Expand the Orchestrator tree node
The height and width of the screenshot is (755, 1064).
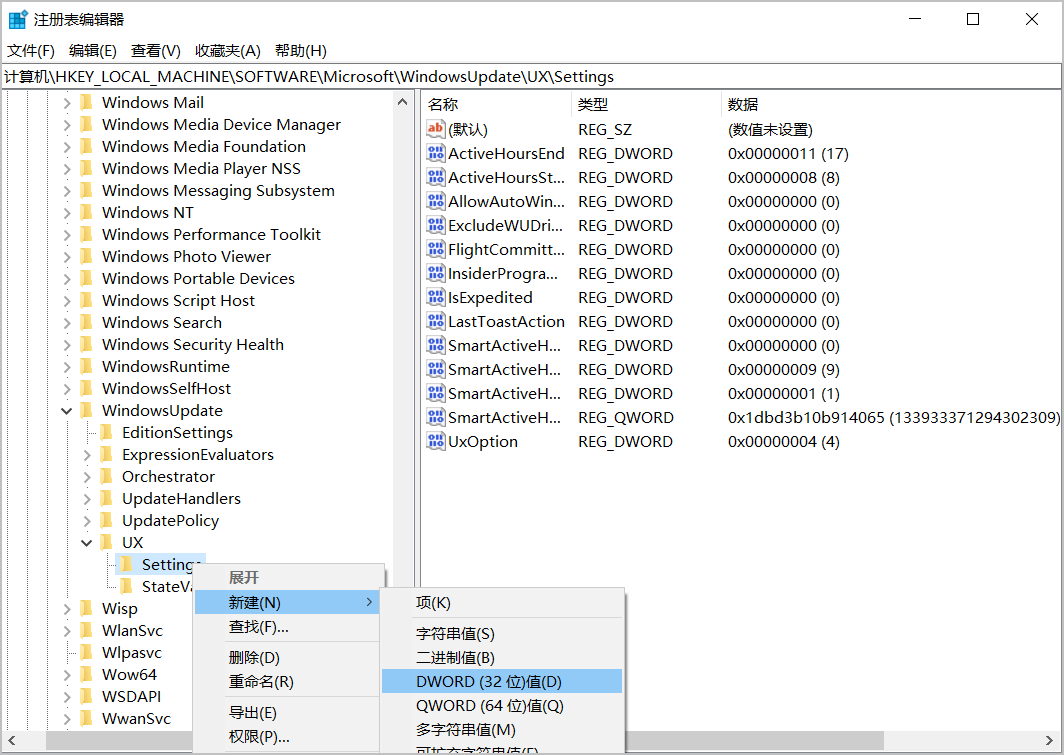[87, 477]
